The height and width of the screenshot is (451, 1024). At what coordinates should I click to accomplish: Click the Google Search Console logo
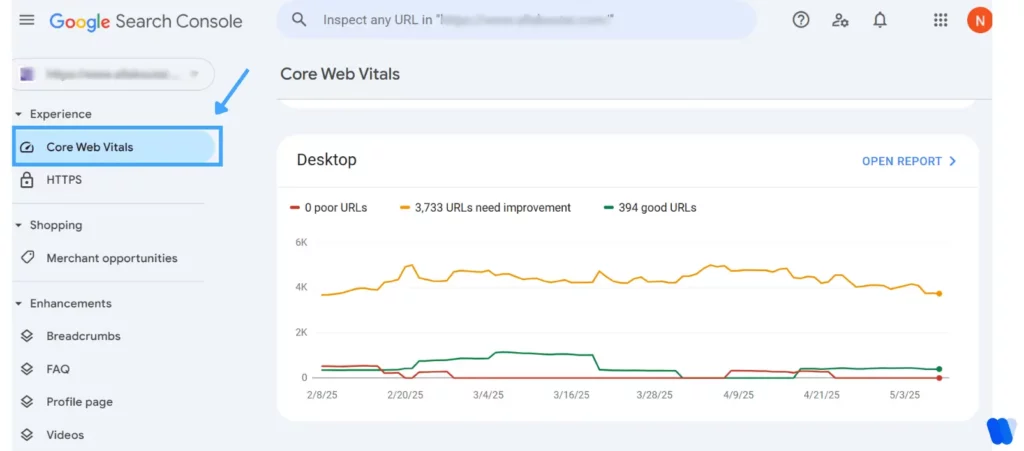pyautogui.click(x=146, y=22)
